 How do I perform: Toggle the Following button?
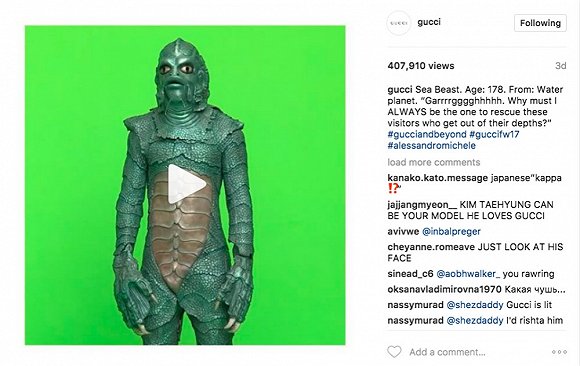pyautogui.click(x=540, y=23)
